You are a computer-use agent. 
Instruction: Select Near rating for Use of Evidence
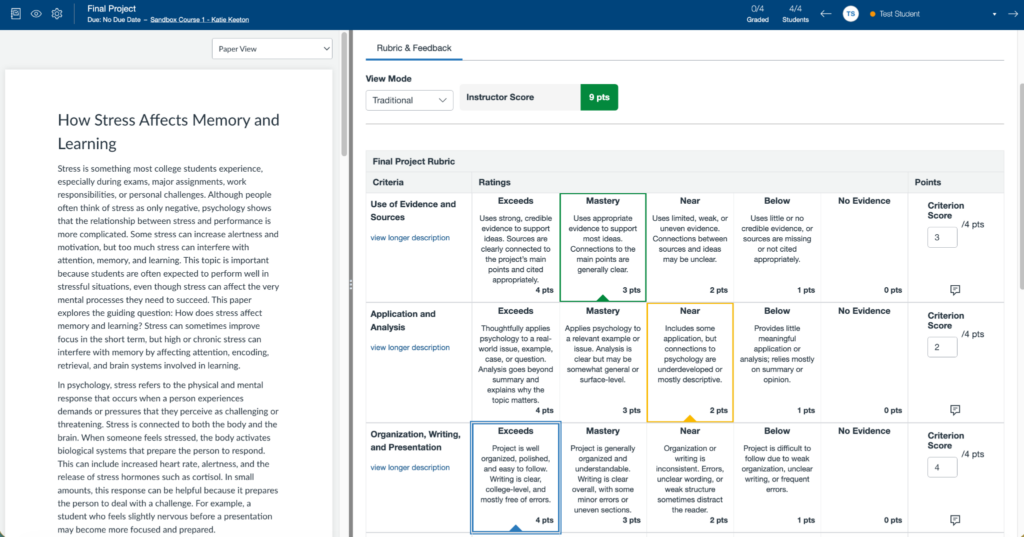point(690,247)
